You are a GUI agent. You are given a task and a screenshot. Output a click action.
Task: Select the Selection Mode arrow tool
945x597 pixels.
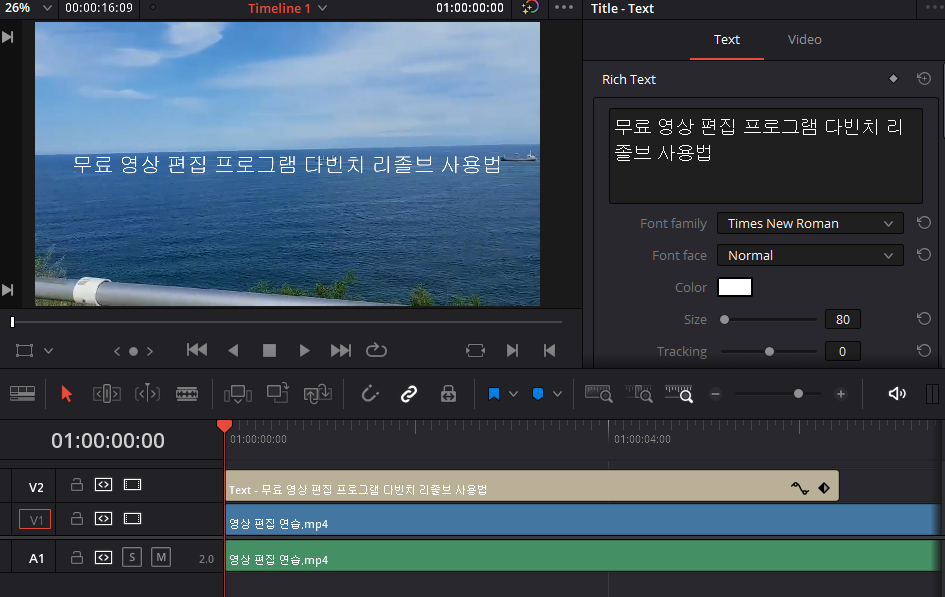pos(66,394)
